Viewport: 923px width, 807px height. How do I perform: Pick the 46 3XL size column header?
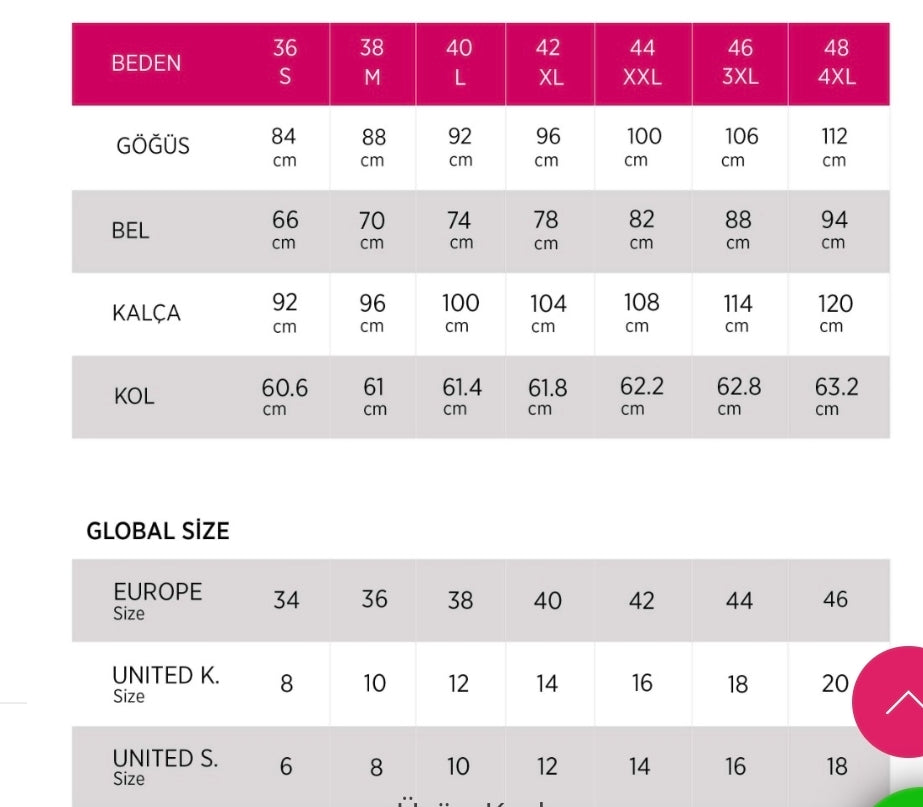click(x=740, y=63)
